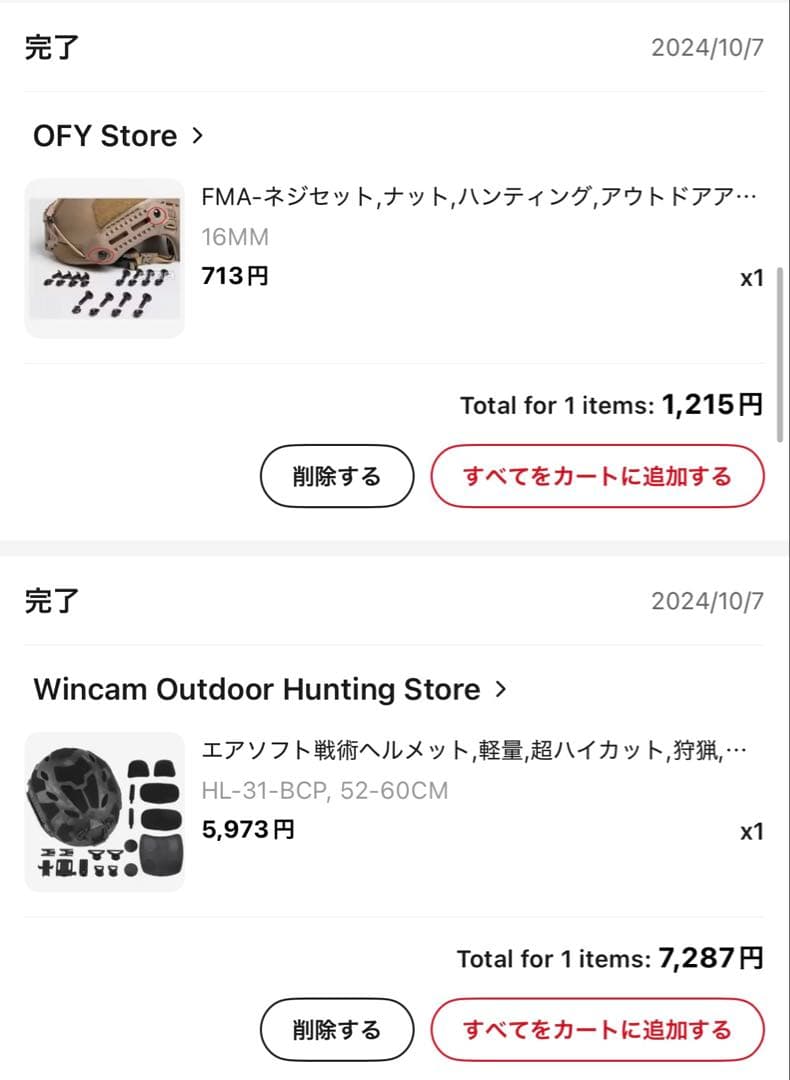View FMA screw set product thumbnail
This screenshot has height=1080, width=790.
pos(104,258)
